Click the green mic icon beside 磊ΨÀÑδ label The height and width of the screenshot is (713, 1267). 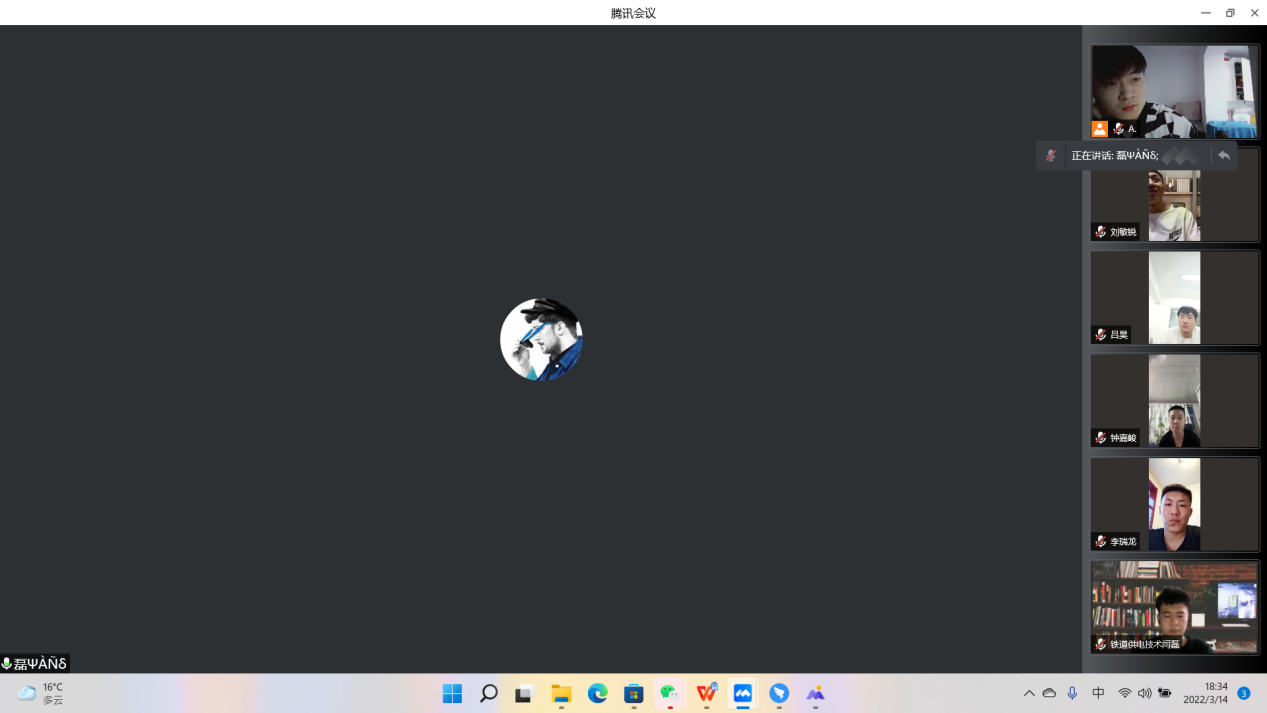7,663
